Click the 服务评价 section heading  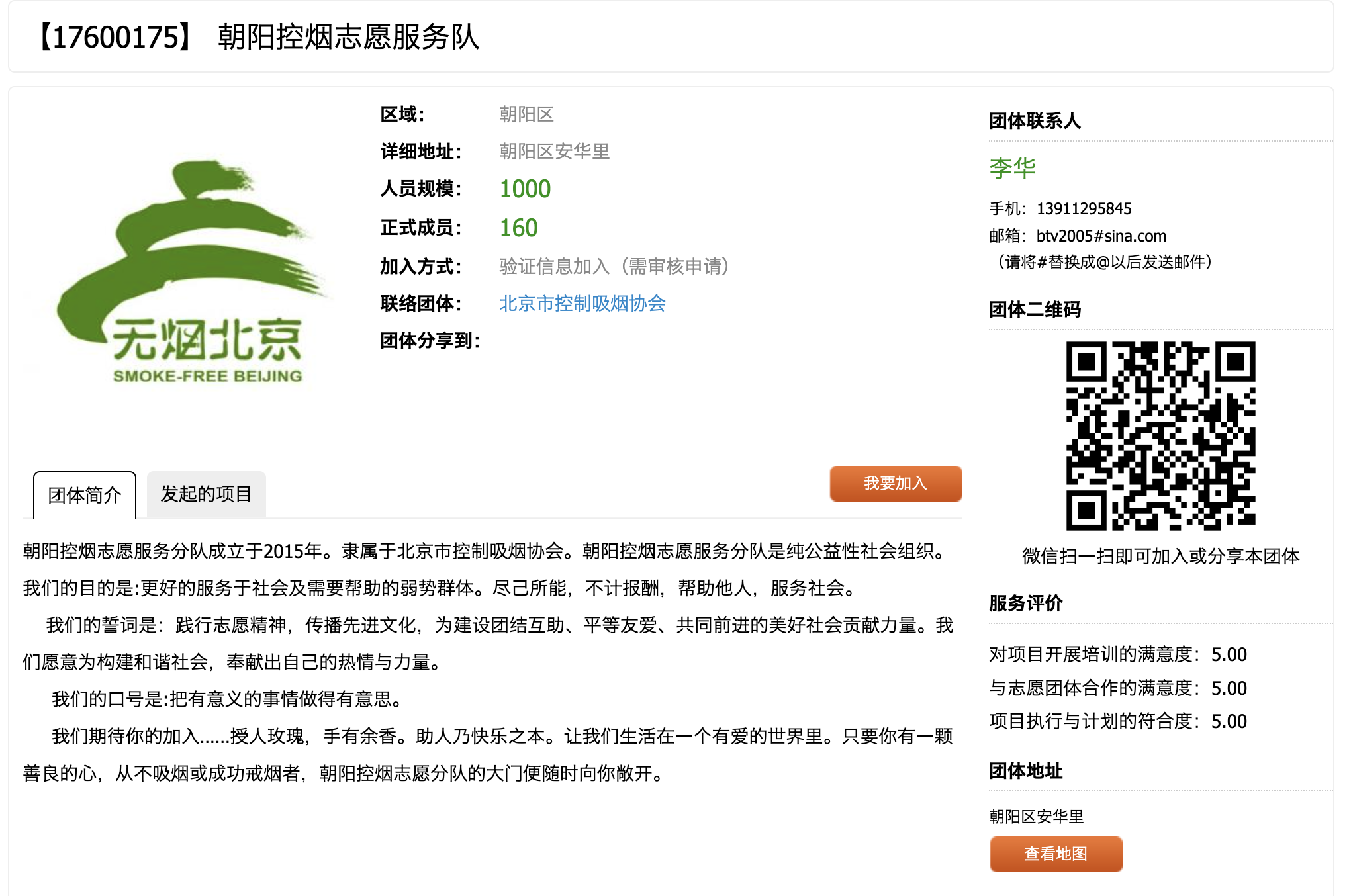1025,603
